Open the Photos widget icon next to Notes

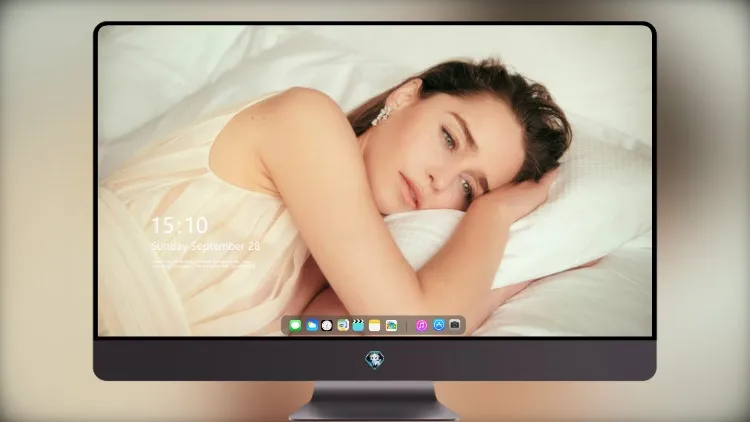tap(391, 325)
